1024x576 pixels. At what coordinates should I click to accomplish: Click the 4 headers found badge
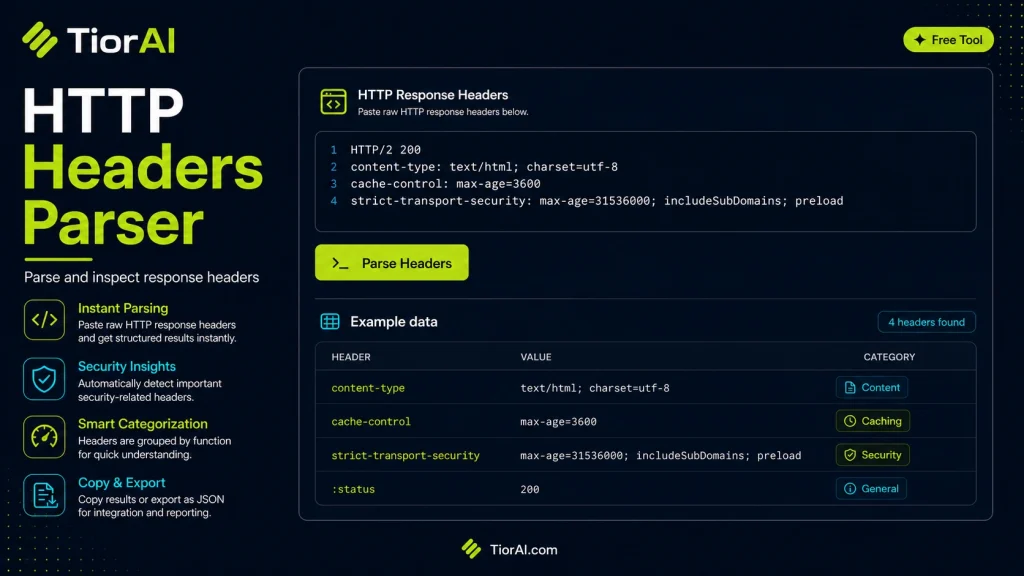click(x=926, y=322)
